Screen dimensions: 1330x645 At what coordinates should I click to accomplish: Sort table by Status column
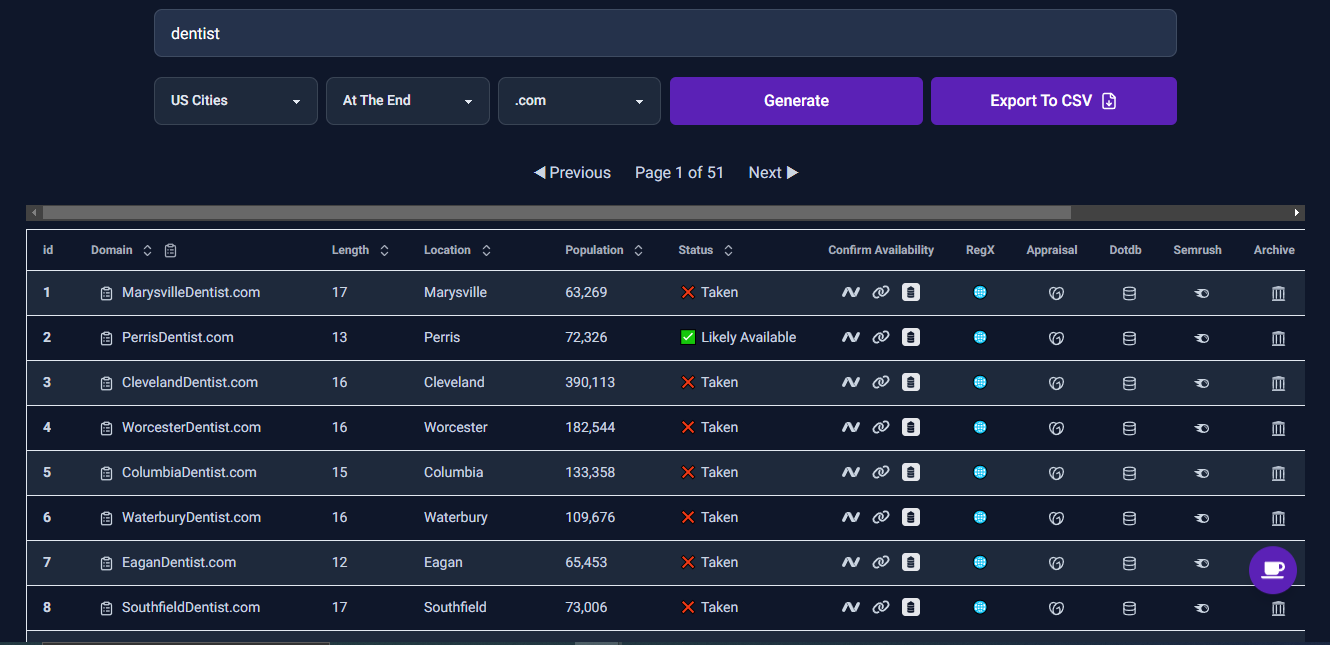[x=728, y=250]
